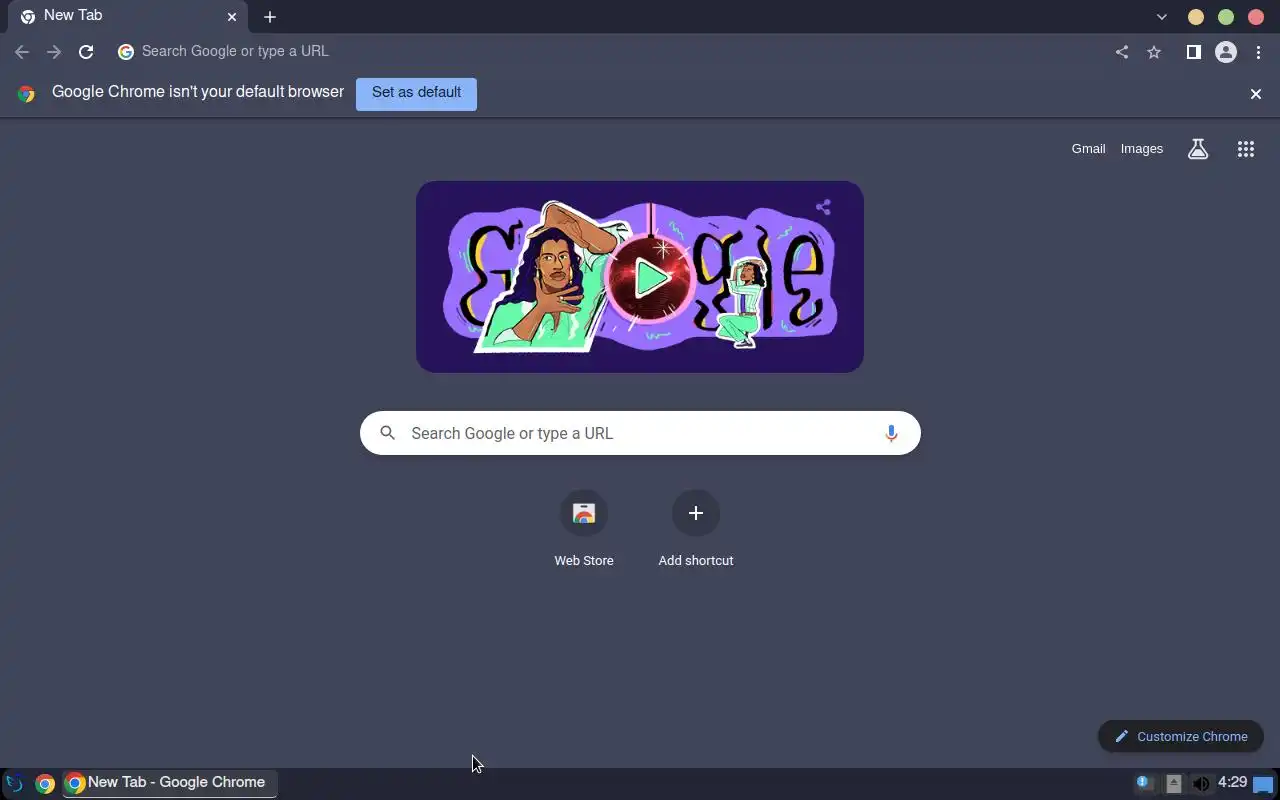Close the New Tab tab
This screenshot has height=800, width=1280.
(x=232, y=17)
